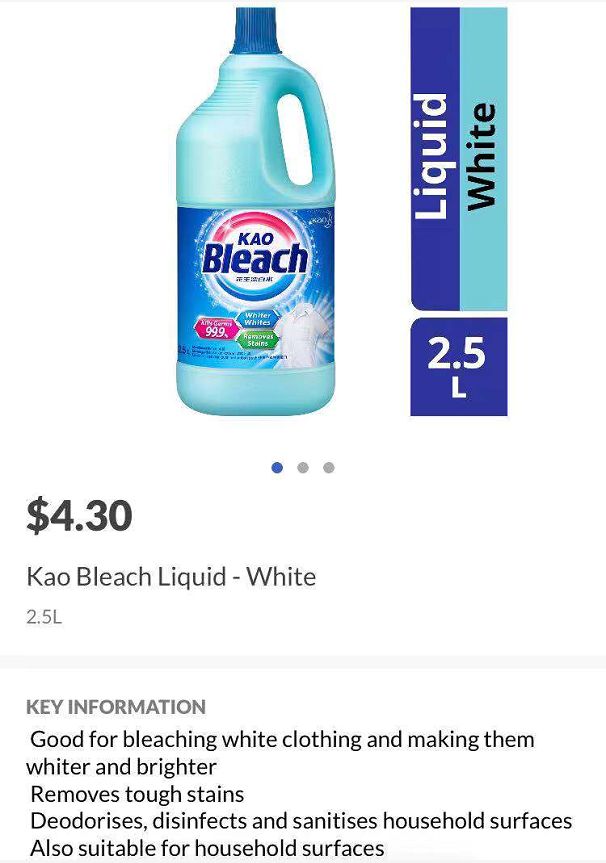Click the vertical White teal label
Image resolution: width=606 pixels, height=863 pixels.
483,158
